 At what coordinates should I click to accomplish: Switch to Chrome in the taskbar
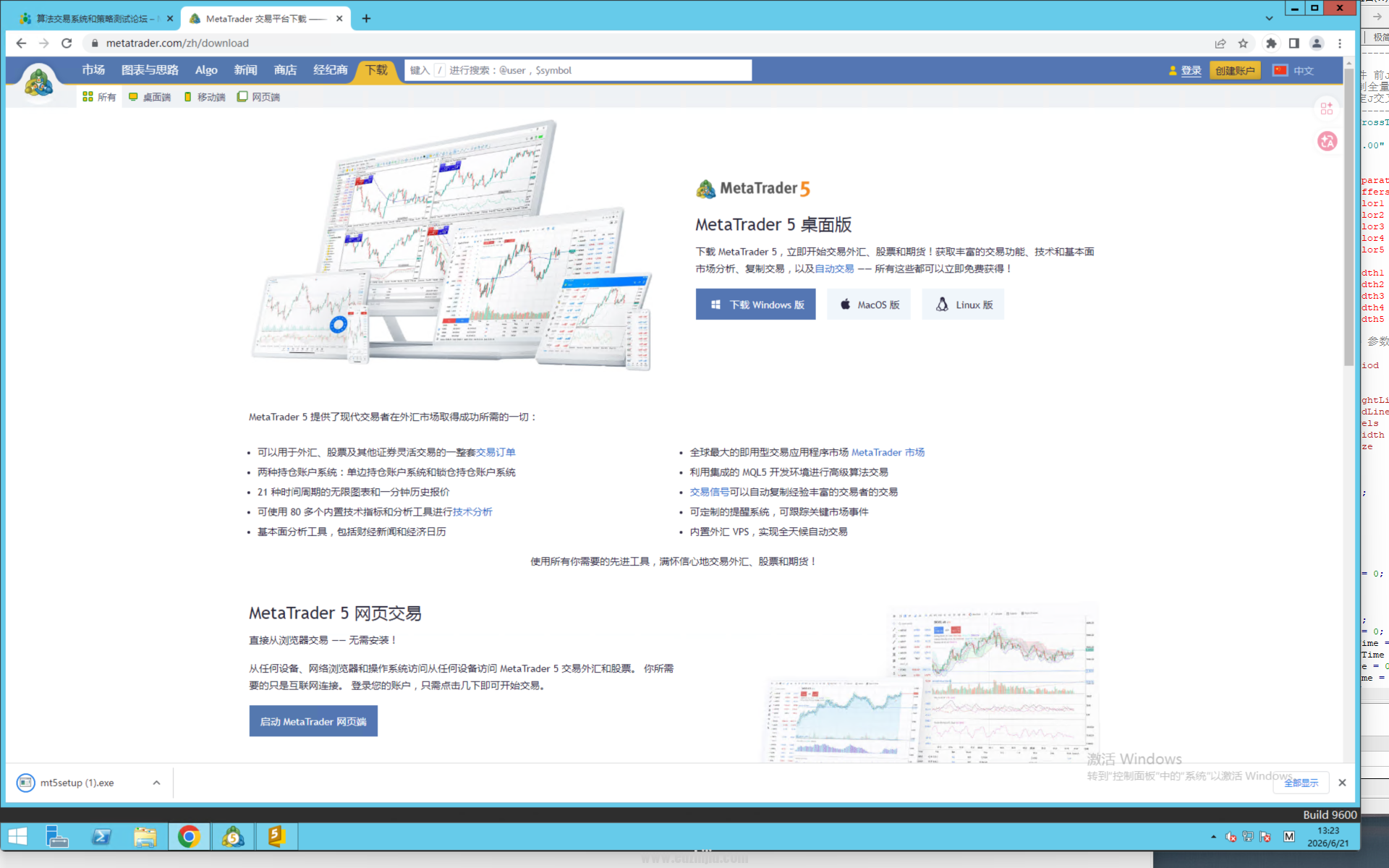tap(189, 837)
